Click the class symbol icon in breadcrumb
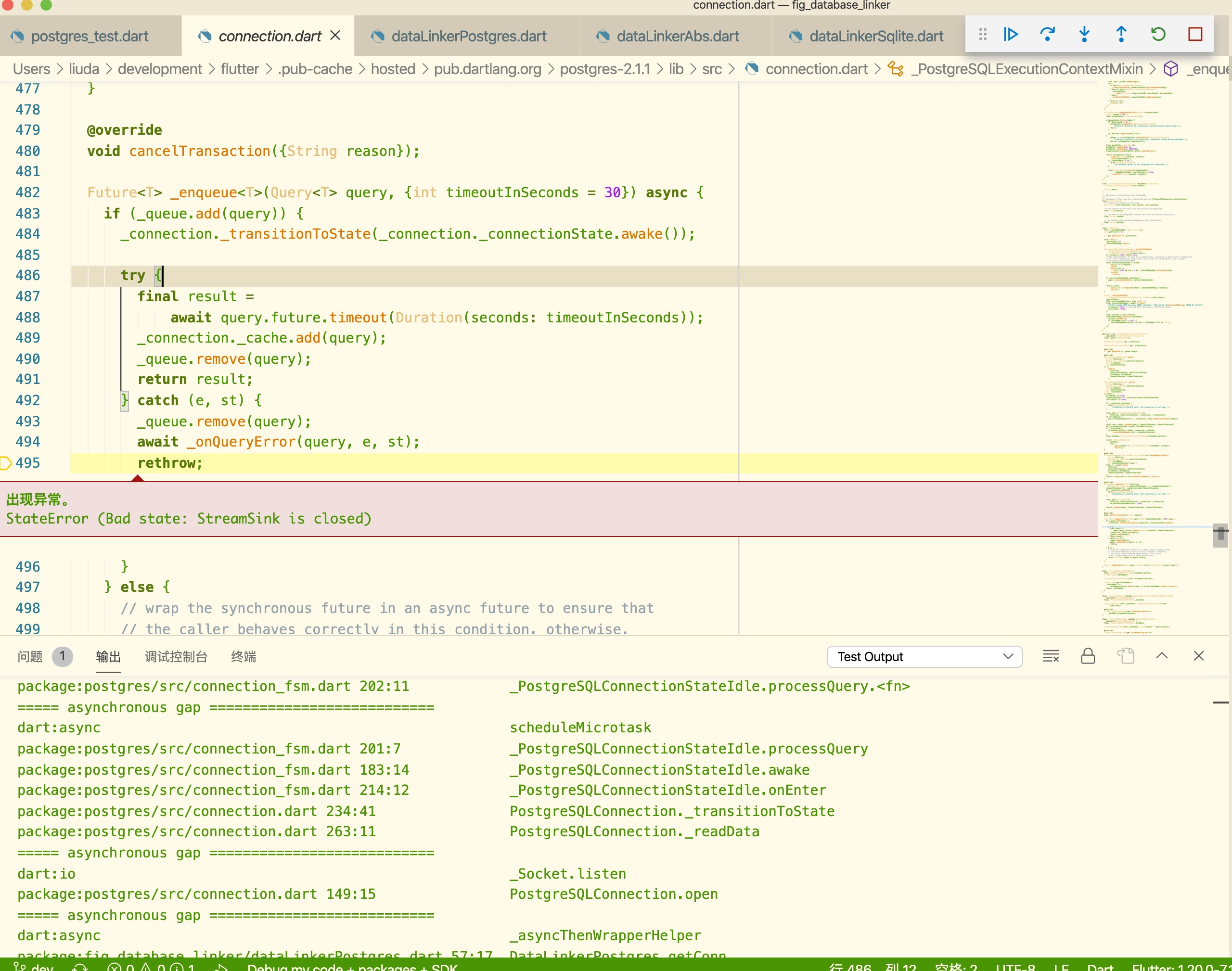Viewport: 1232px width, 971px height. point(896,69)
